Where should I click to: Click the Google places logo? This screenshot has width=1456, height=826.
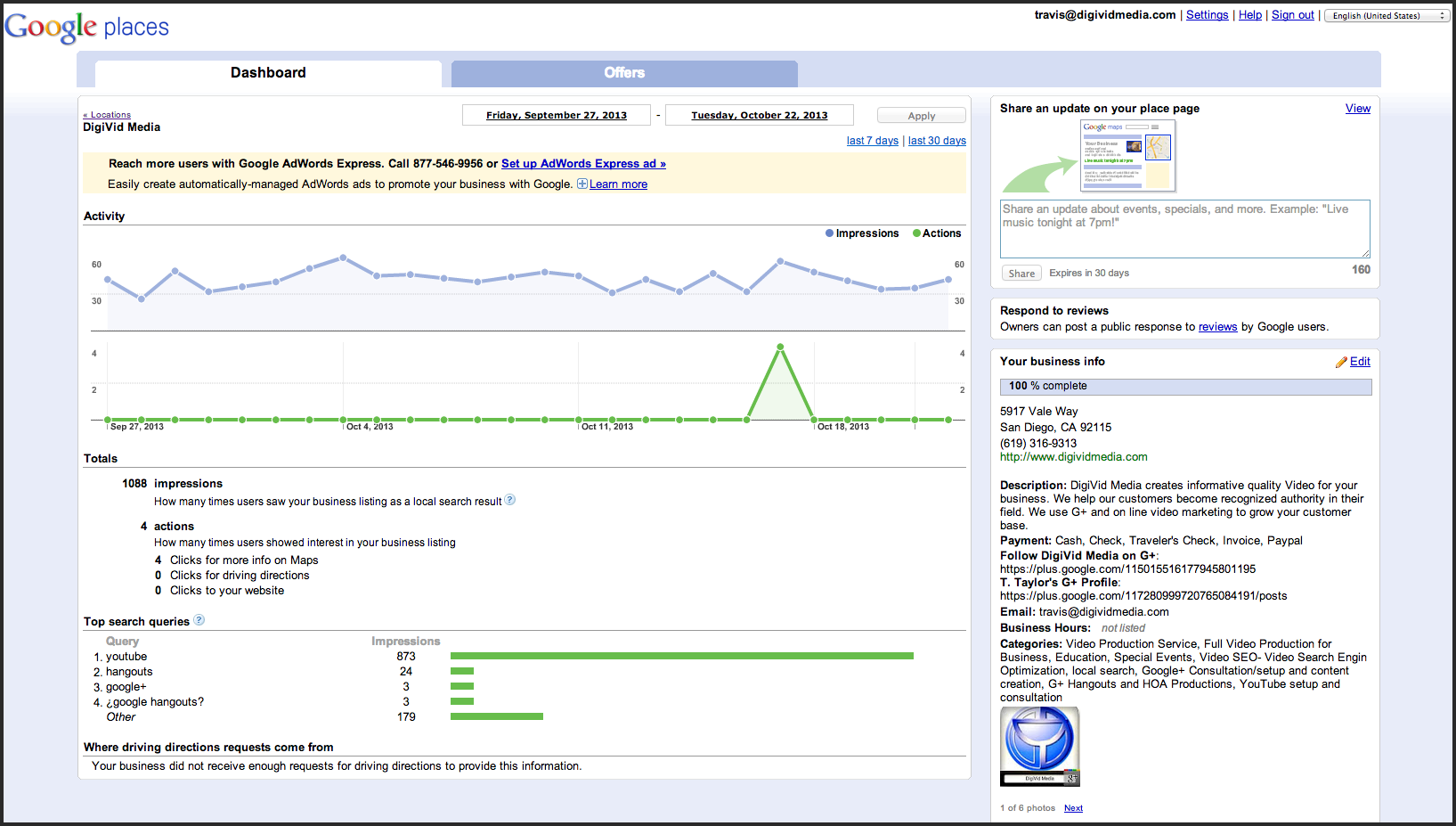tap(86, 27)
